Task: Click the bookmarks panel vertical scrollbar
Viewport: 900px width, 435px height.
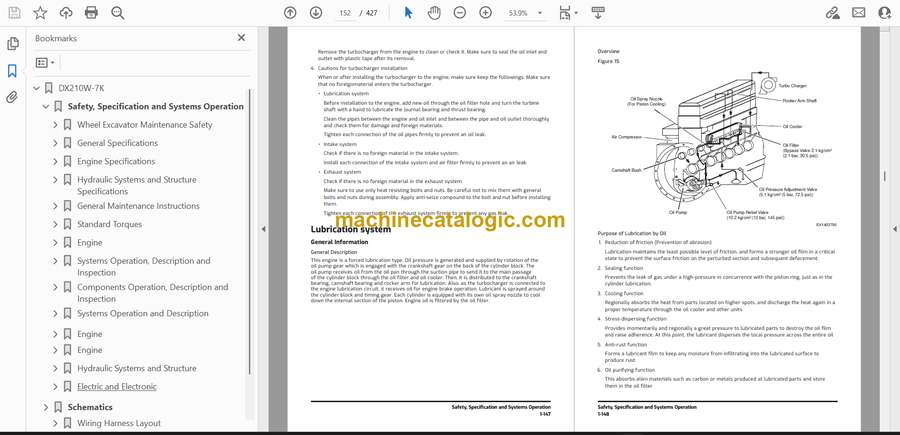Action: tap(250, 231)
